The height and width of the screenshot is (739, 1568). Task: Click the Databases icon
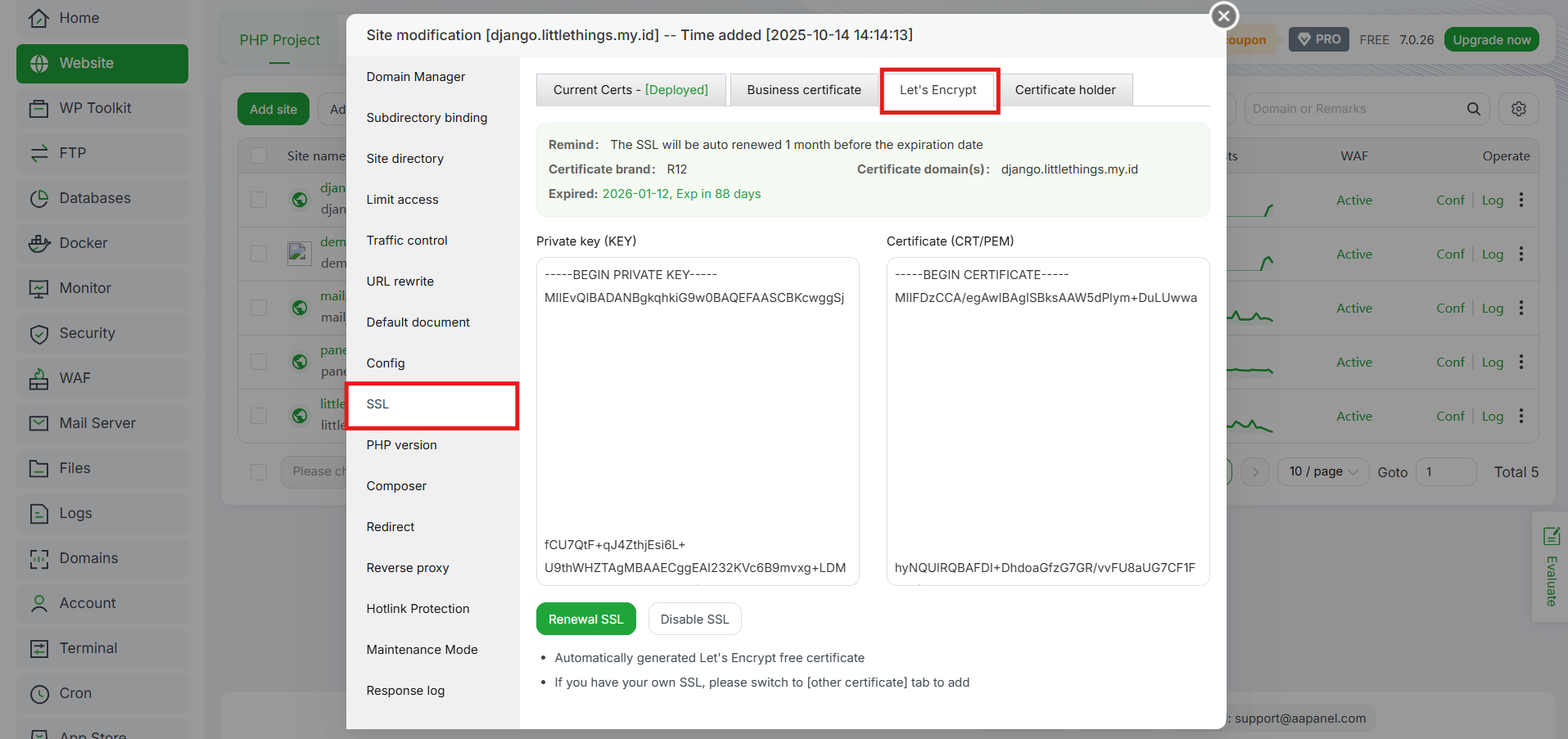pos(38,198)
